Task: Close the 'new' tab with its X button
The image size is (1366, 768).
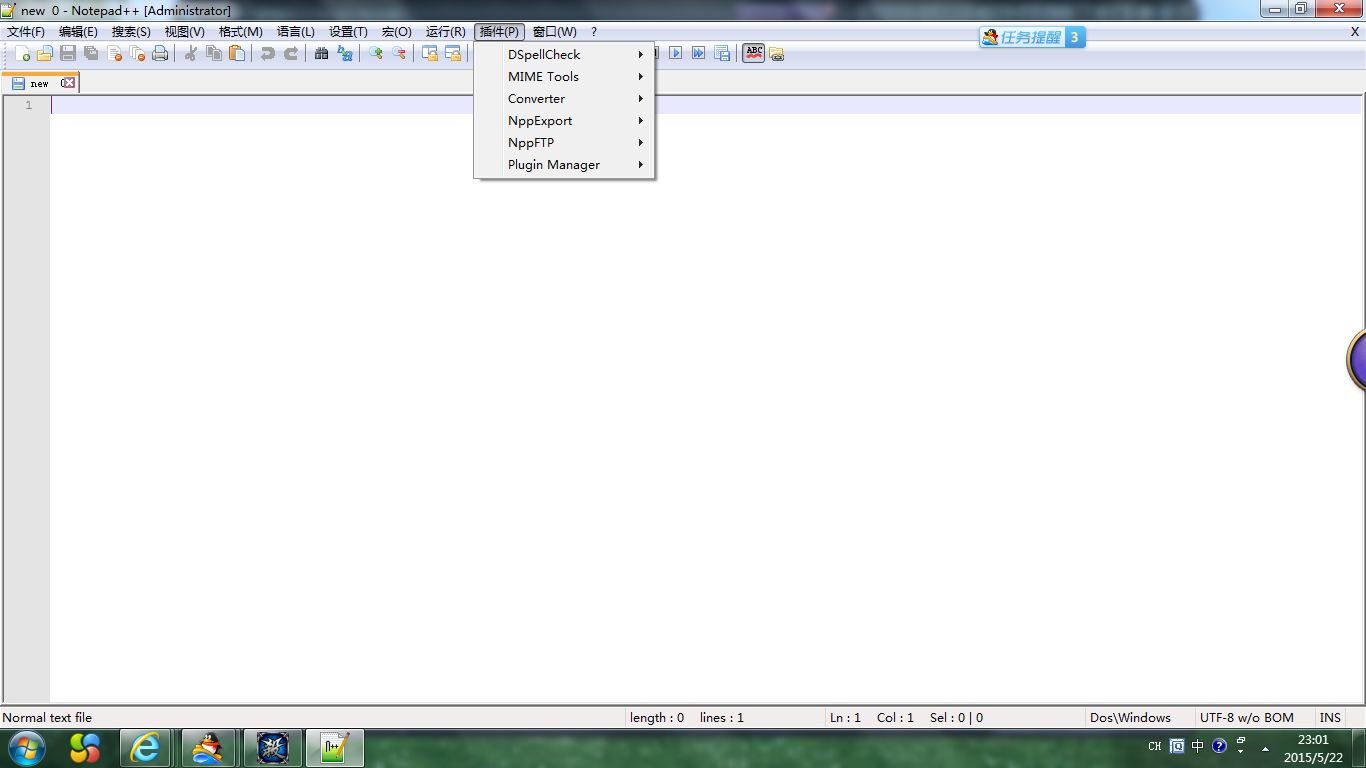Action: click(68, 83)
